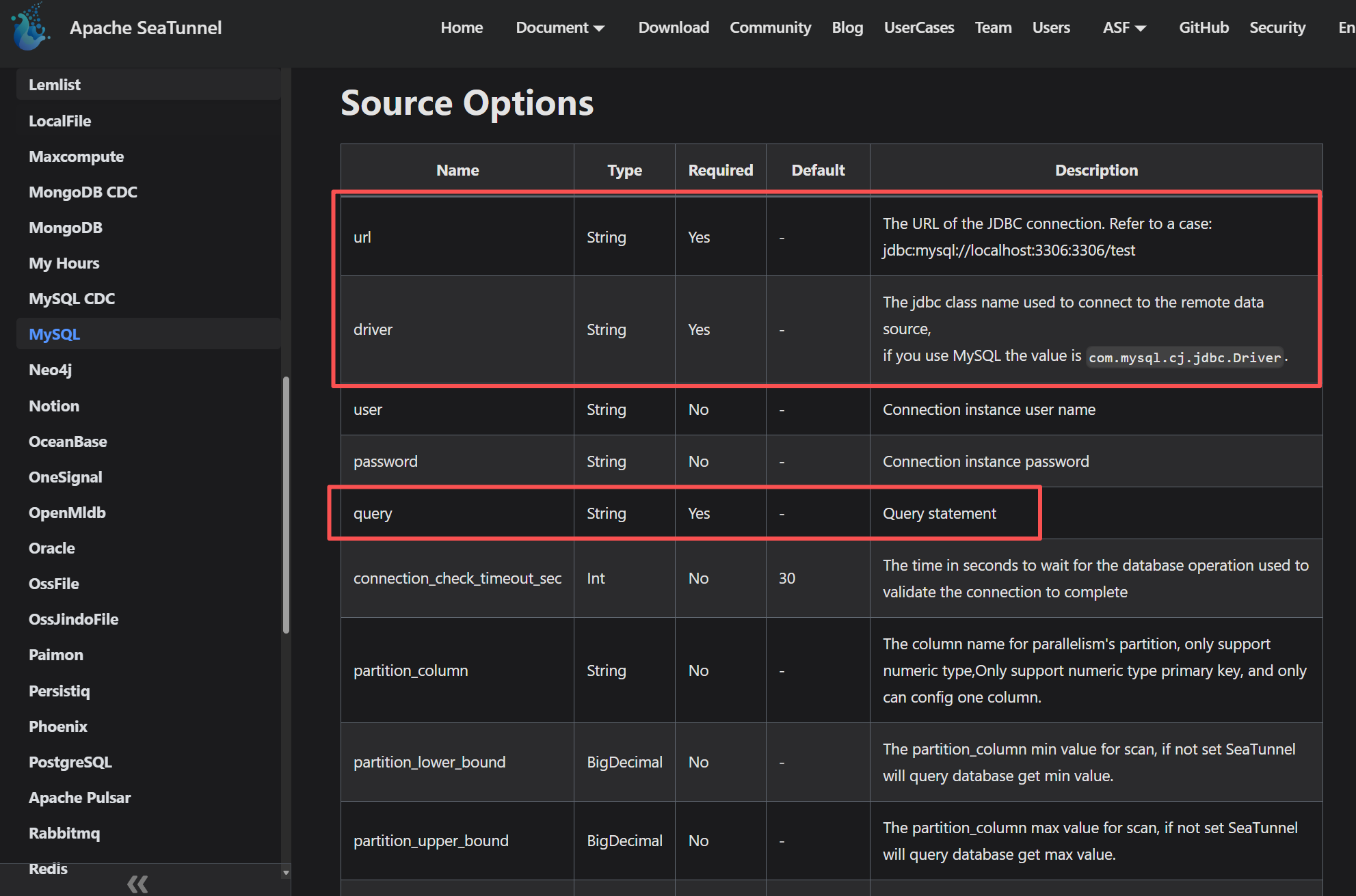1356x896 pixels.
Task: Select MySQL CDC in sidebar
Action: (x=72, y=299)
